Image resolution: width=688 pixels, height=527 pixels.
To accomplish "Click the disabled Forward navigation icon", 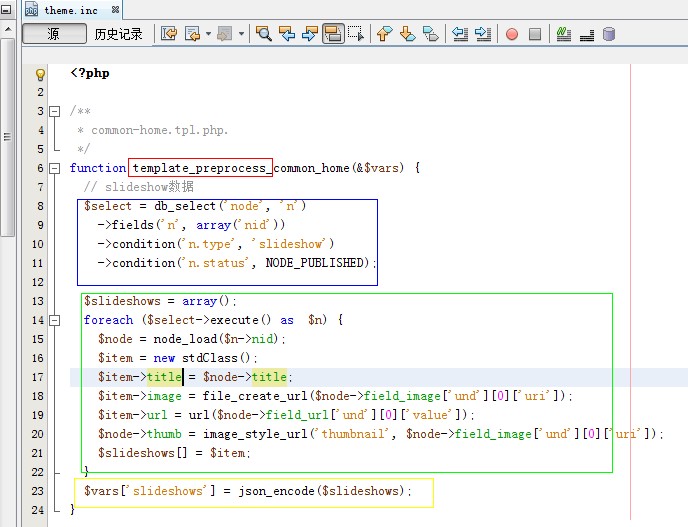I will pyautogui.click(x=225, y=34).
